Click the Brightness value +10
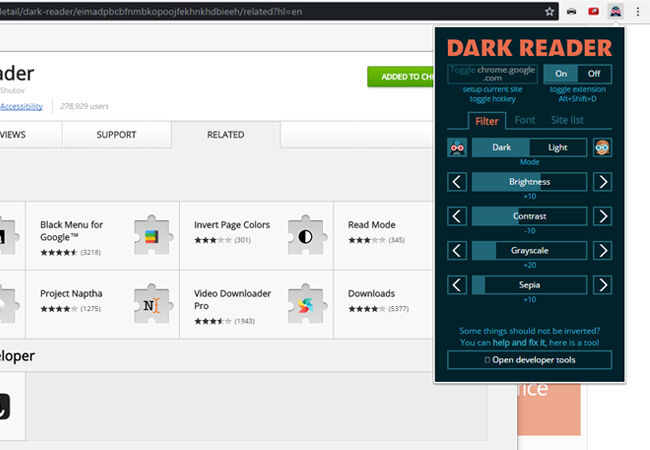The height and width of the screenshot is (450, 650). point(529,196)
